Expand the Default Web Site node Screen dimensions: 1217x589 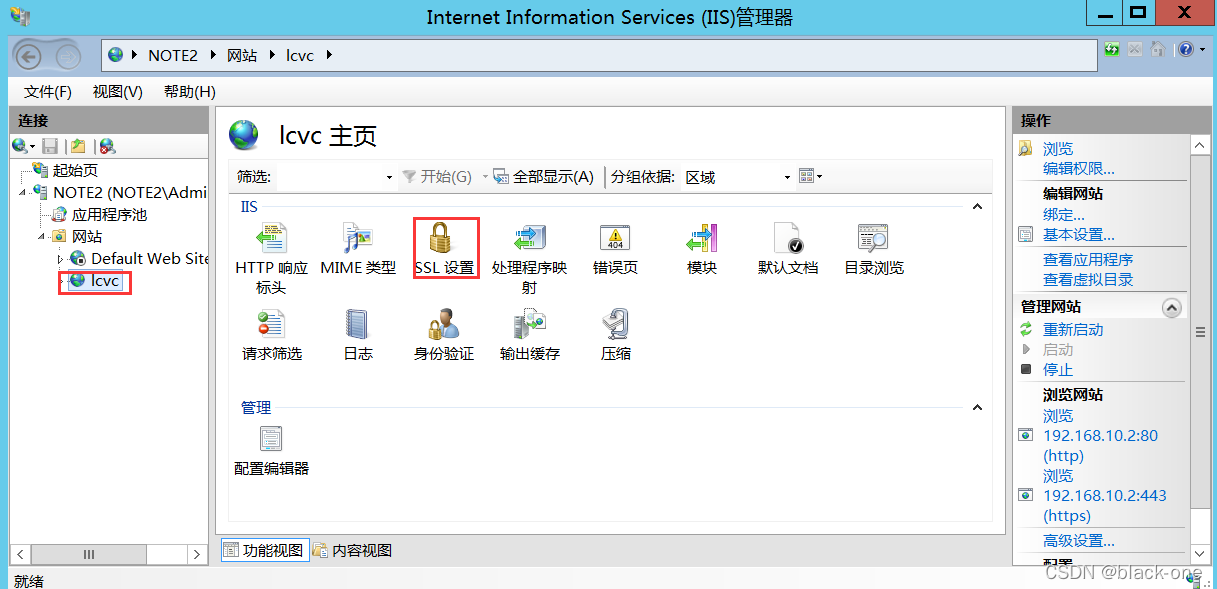(x=60, y=259)
